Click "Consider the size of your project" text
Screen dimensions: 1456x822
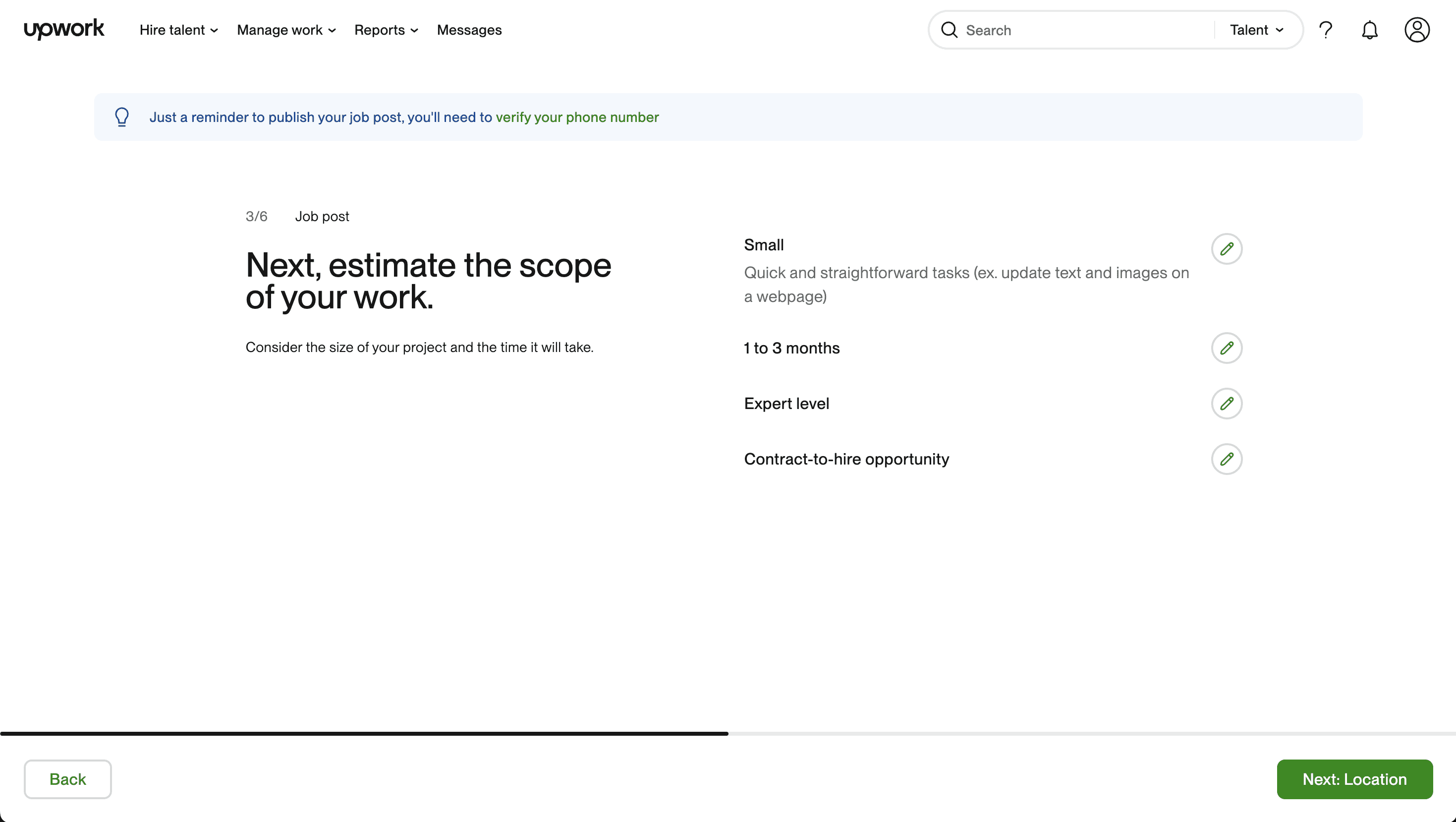coord(419,347)
